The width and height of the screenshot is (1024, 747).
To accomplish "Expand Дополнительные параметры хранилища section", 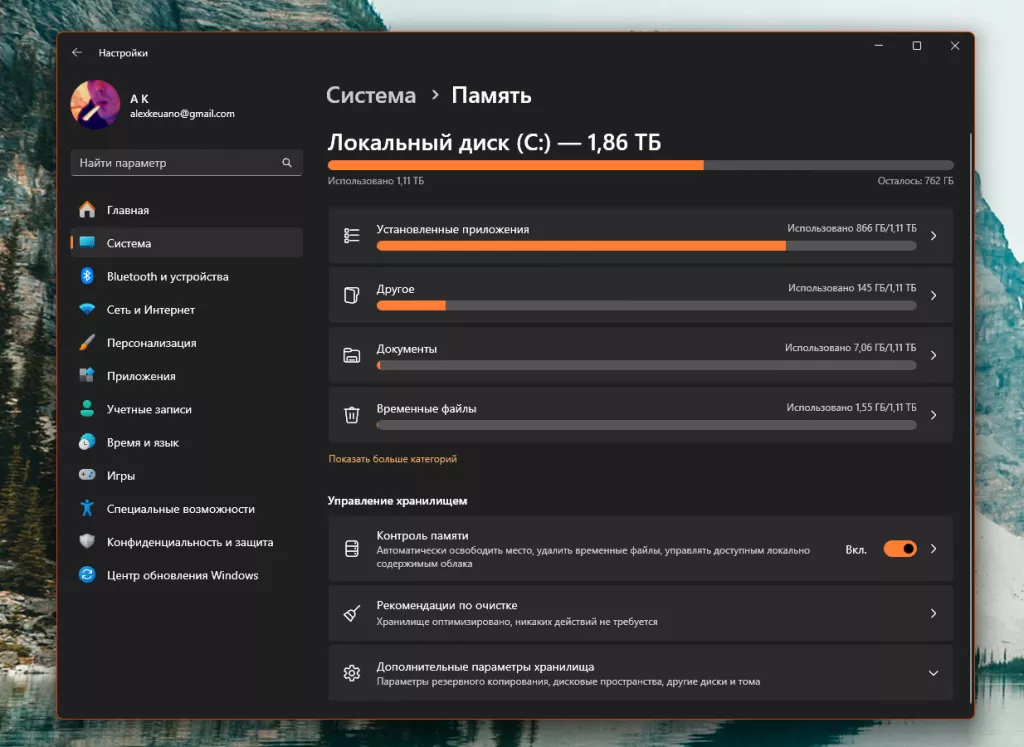I will (933, 673).
